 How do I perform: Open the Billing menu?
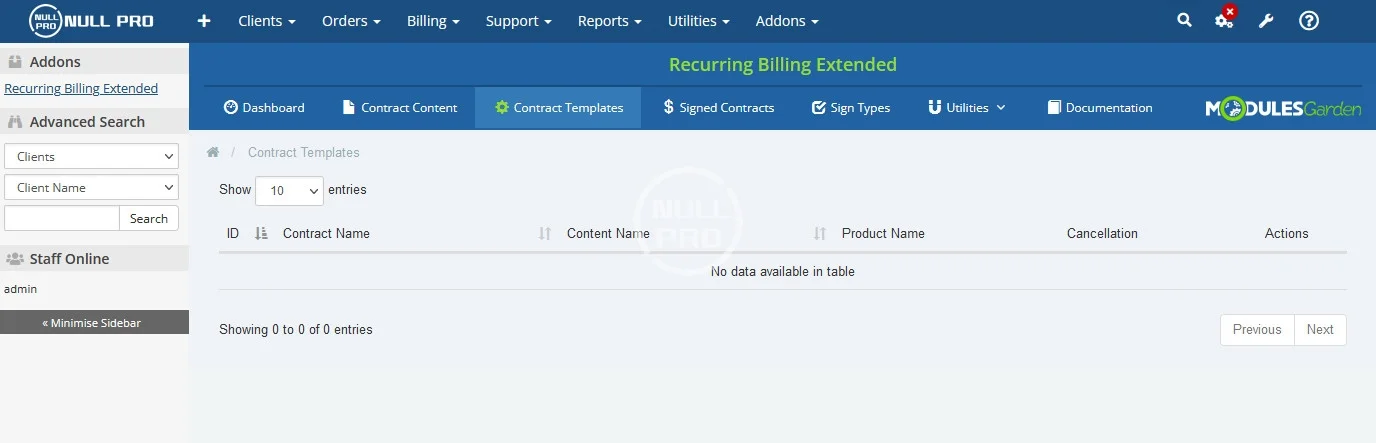433,21
